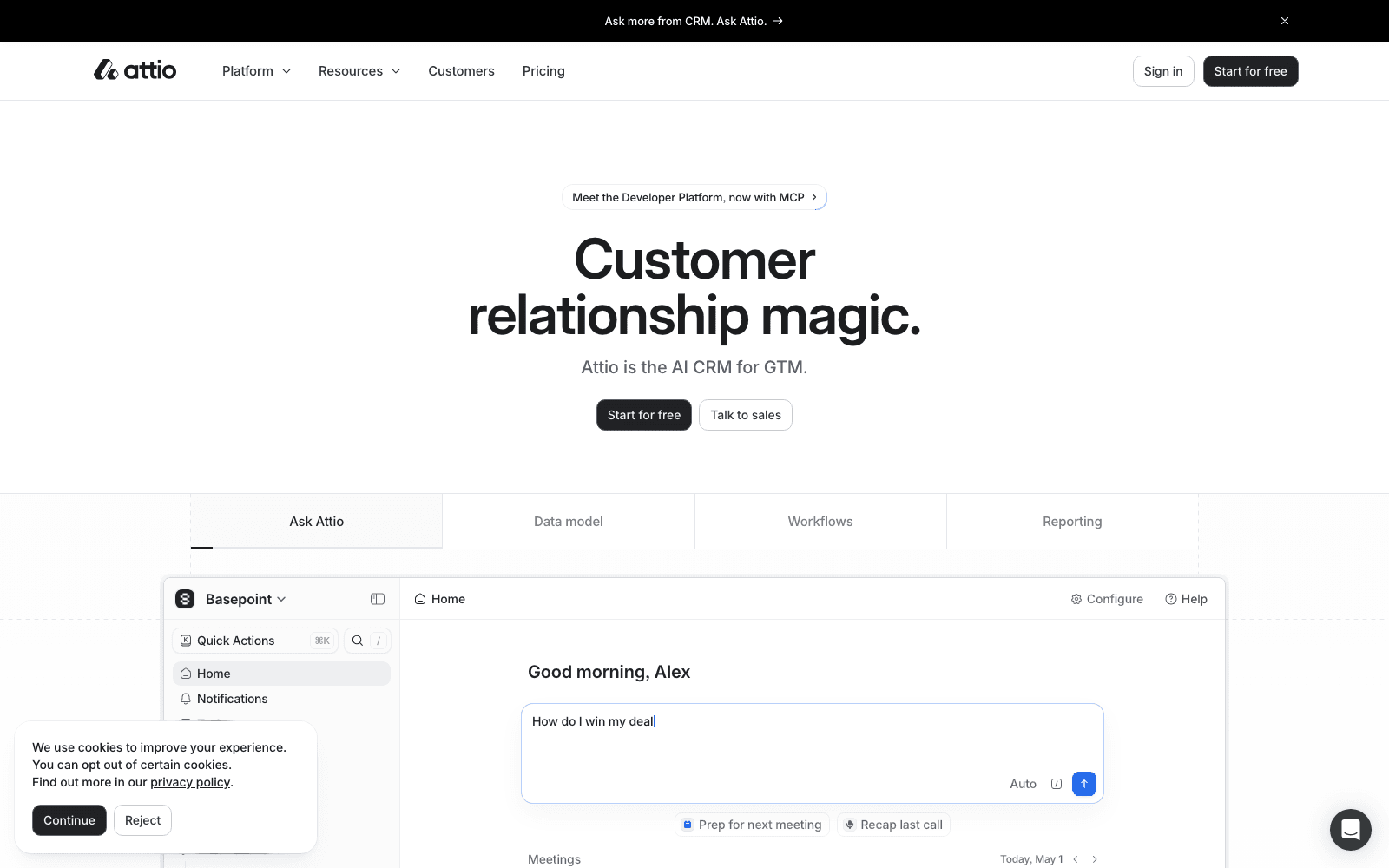Click Talk to sales
Viewport: 1389px width, 868px height.
[746, 415]
